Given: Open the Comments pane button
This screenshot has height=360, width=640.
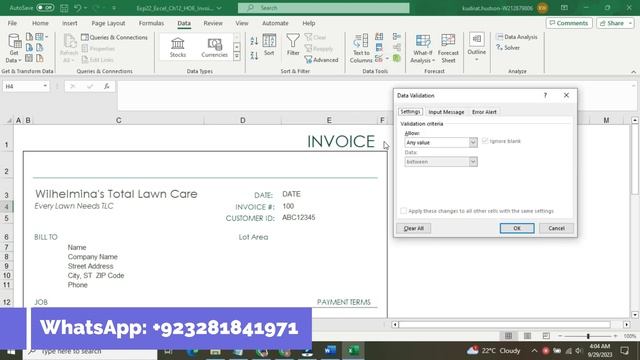Looking at the screenshot, I should click(569, 23).
